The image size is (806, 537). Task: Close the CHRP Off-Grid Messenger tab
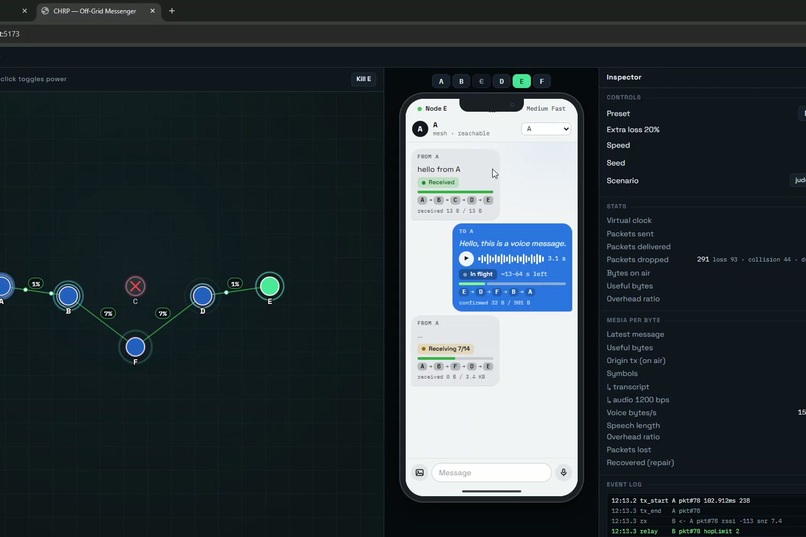coord(152,11)
